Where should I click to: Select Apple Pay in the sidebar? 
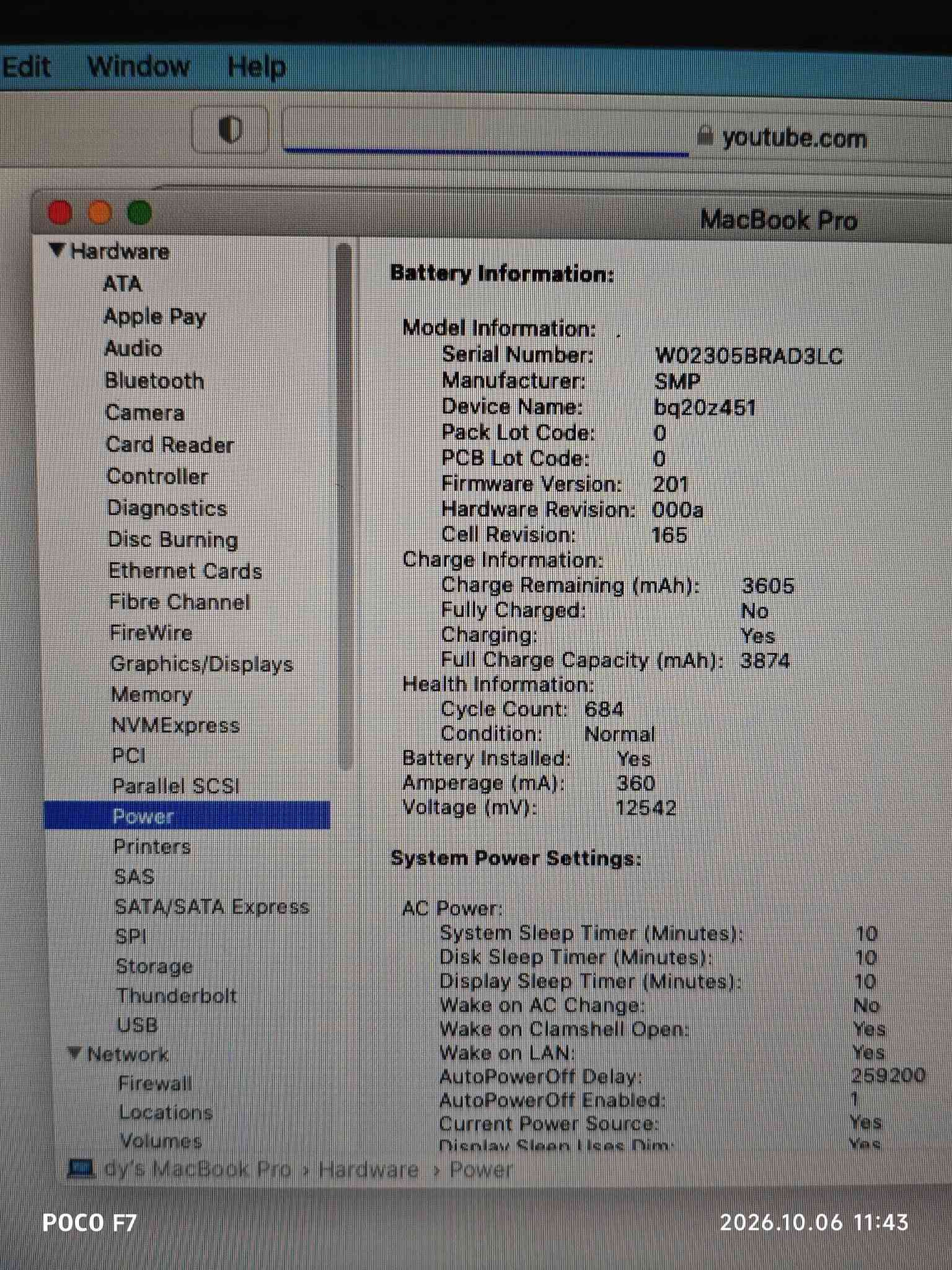(x=155, y=316)
